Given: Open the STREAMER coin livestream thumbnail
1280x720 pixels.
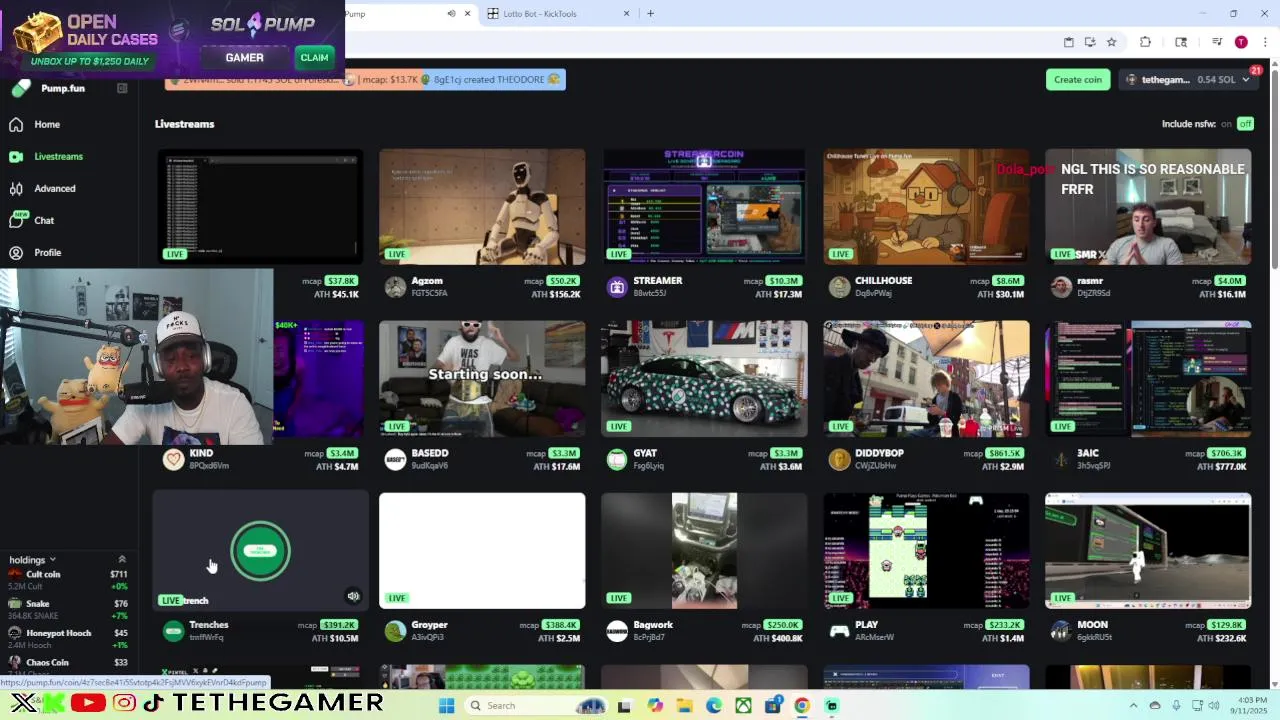Looking at the screenshot, I should pyautogui.click(x=704, y=207).
